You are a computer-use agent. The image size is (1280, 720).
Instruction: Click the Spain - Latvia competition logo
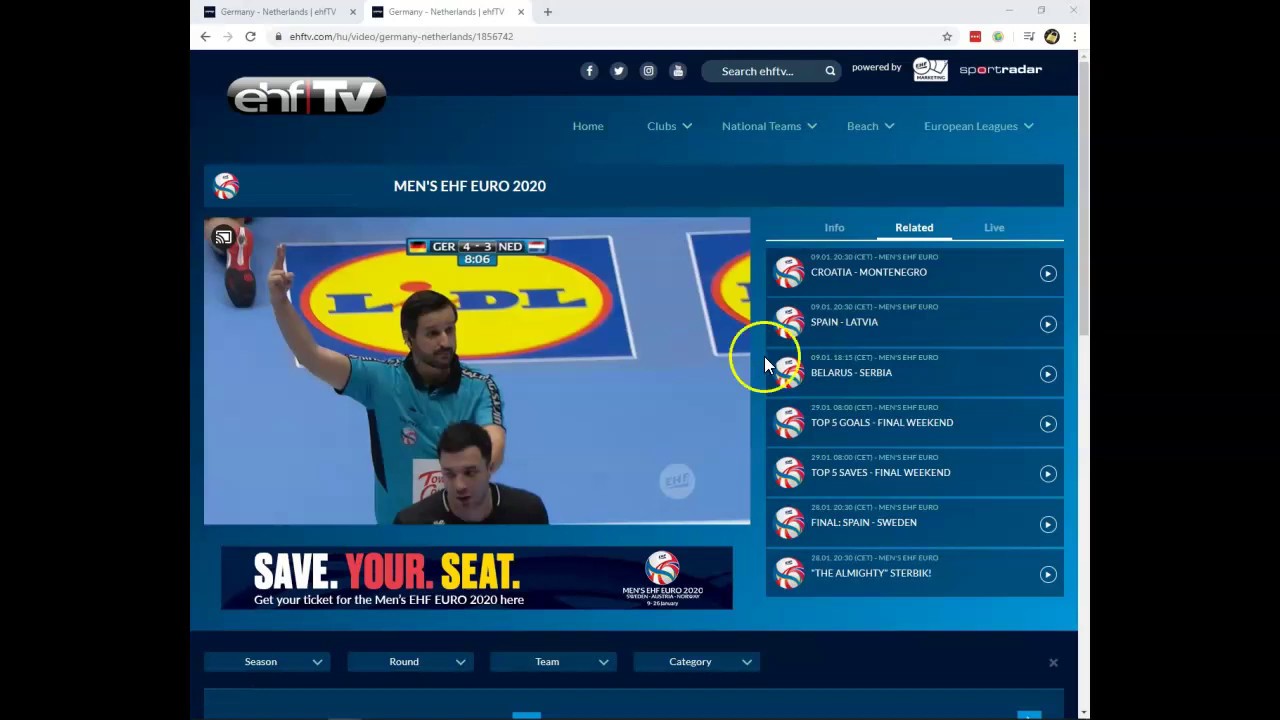point(789,321)
